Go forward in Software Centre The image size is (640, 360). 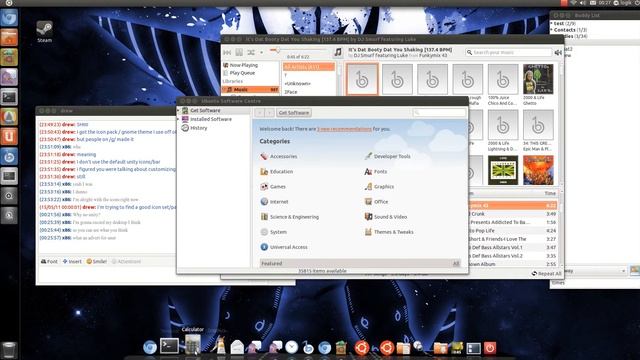coord(269,113)
